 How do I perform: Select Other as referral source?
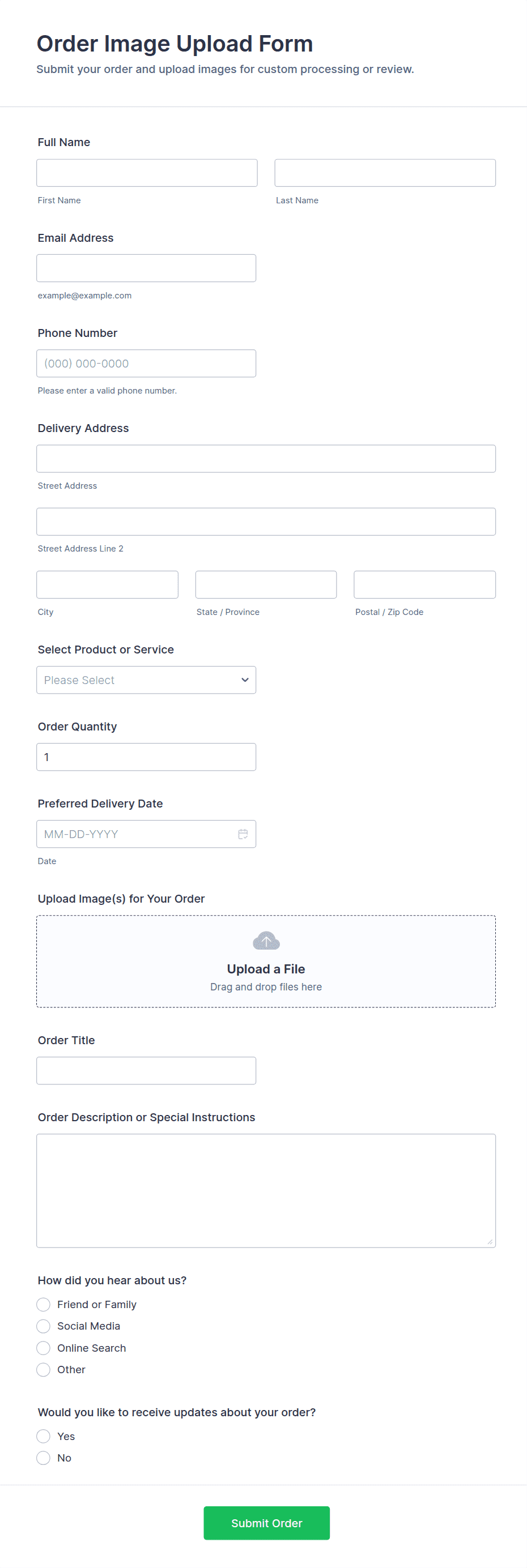tap(43, 1370)
